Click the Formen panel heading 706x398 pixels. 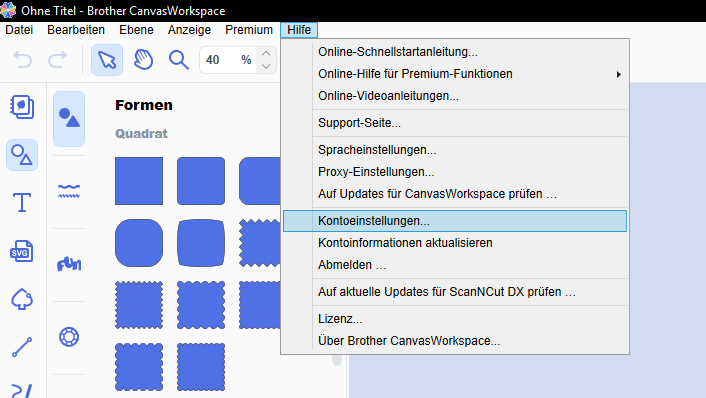[144, 105]
